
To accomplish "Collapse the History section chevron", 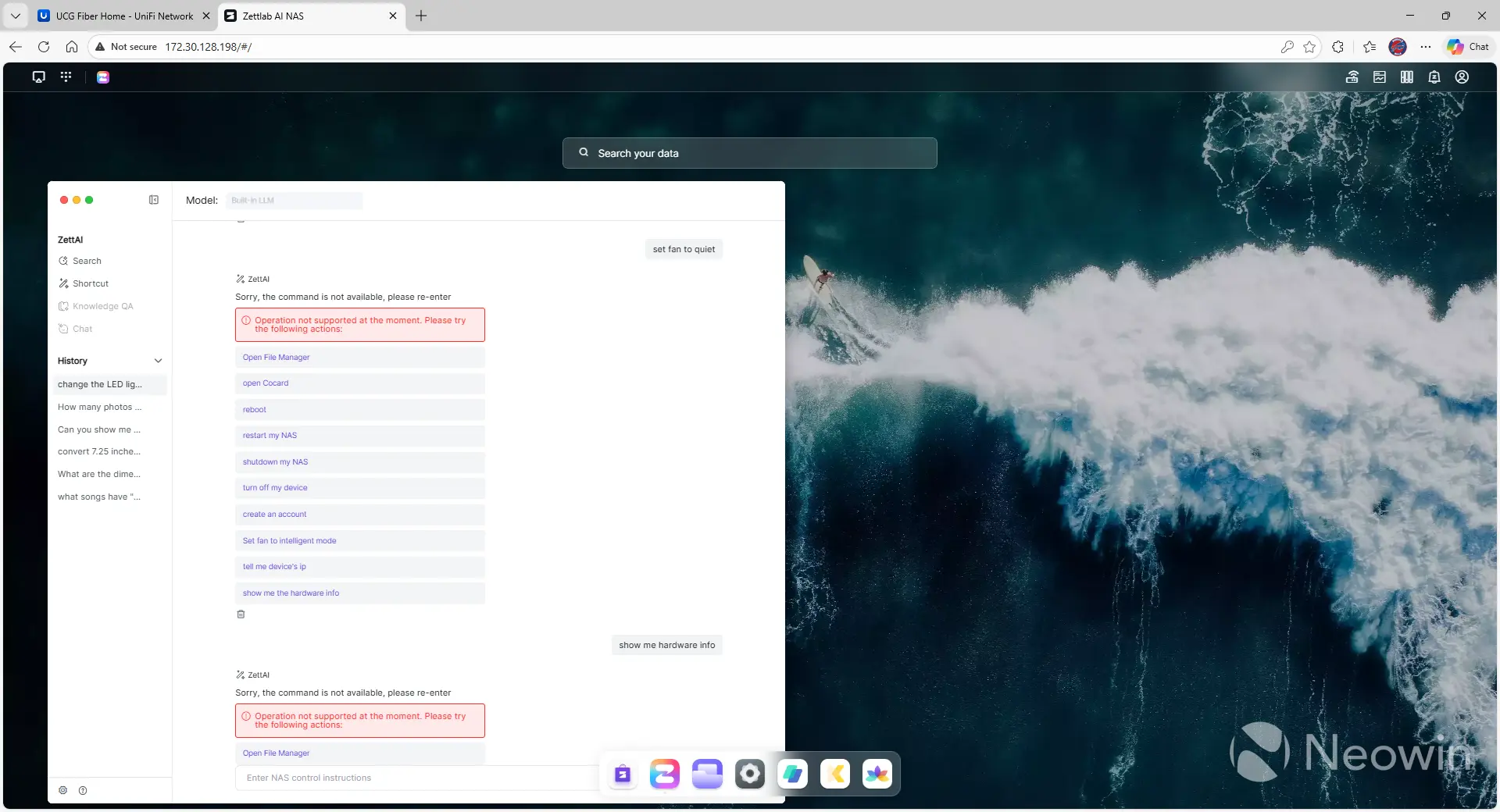I will pos(158,361).
